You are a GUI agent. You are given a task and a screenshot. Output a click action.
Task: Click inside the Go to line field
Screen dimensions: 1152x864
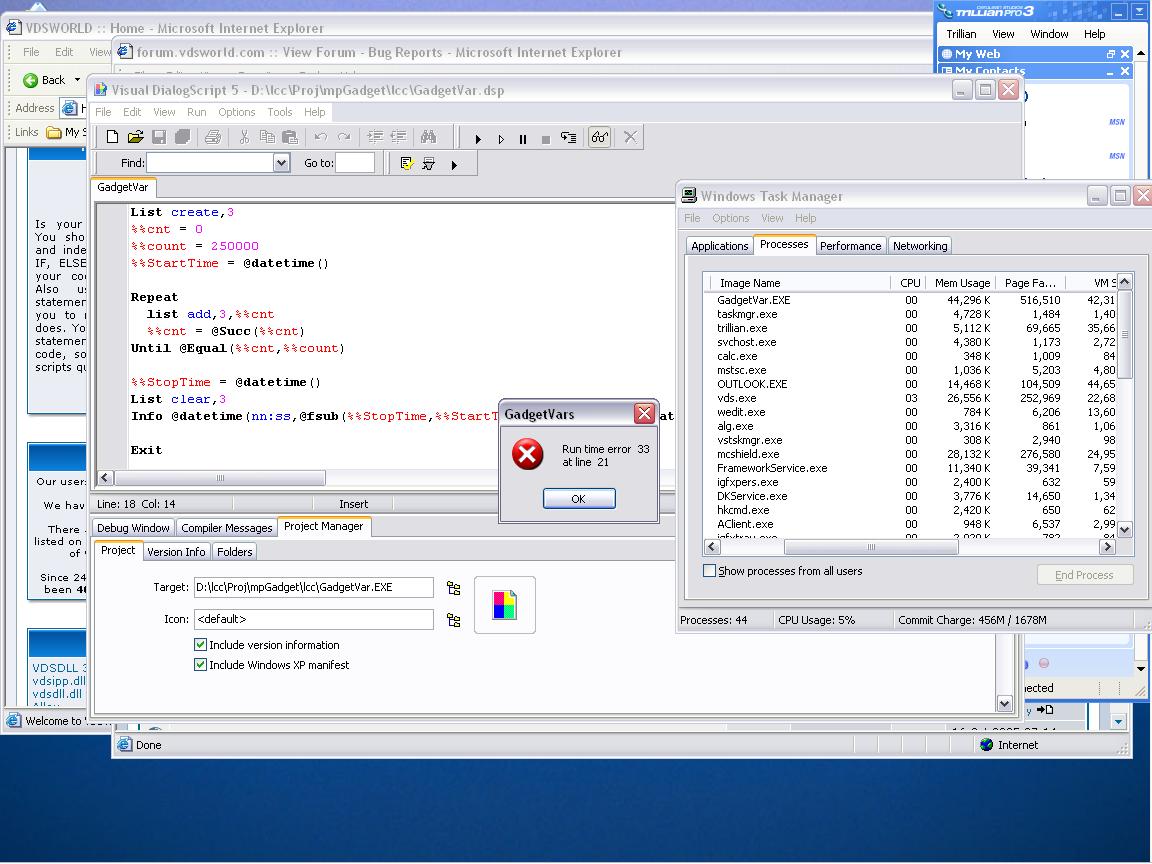[x=355, y=162]
